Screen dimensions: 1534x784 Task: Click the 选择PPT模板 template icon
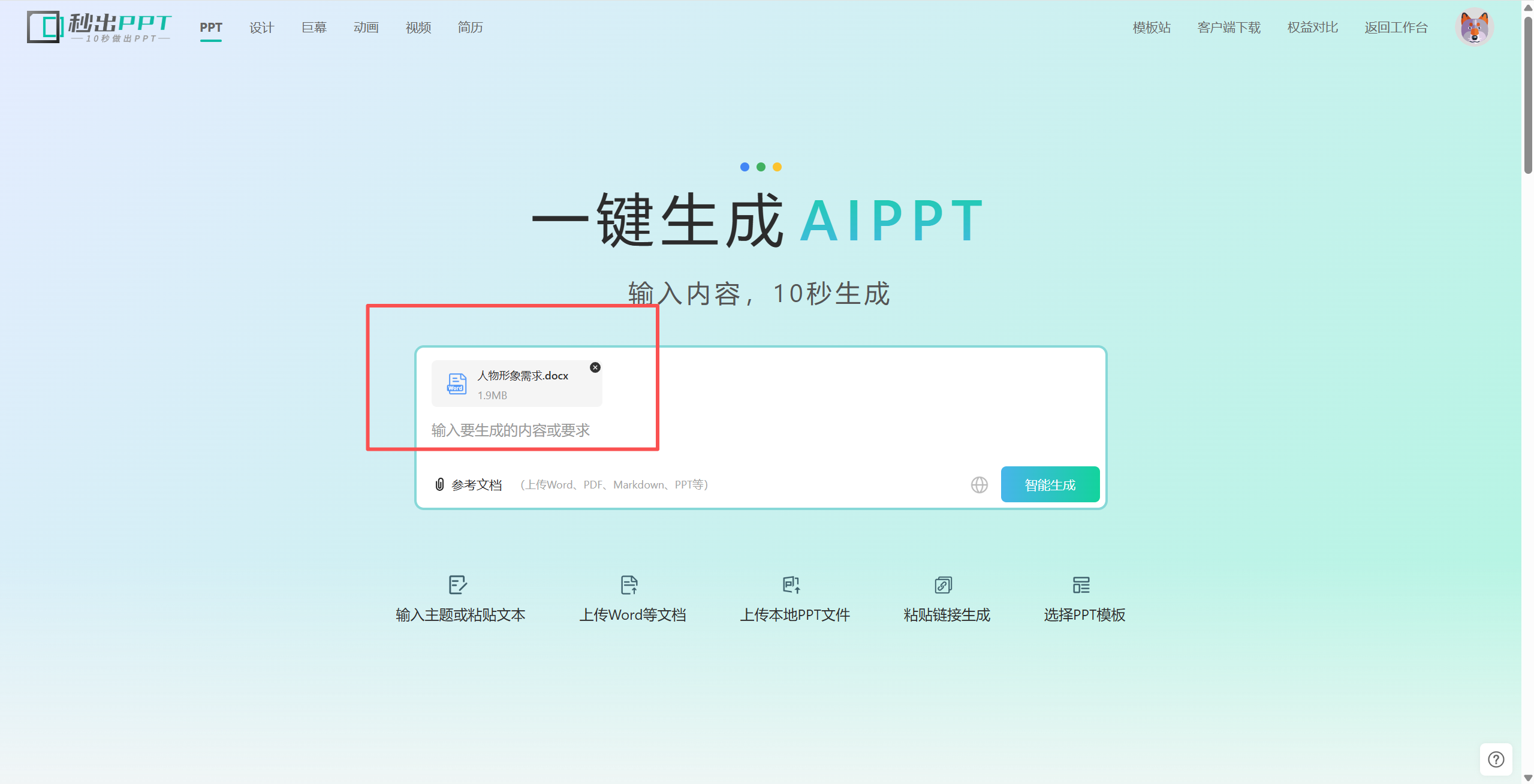tap(1082, 586)
